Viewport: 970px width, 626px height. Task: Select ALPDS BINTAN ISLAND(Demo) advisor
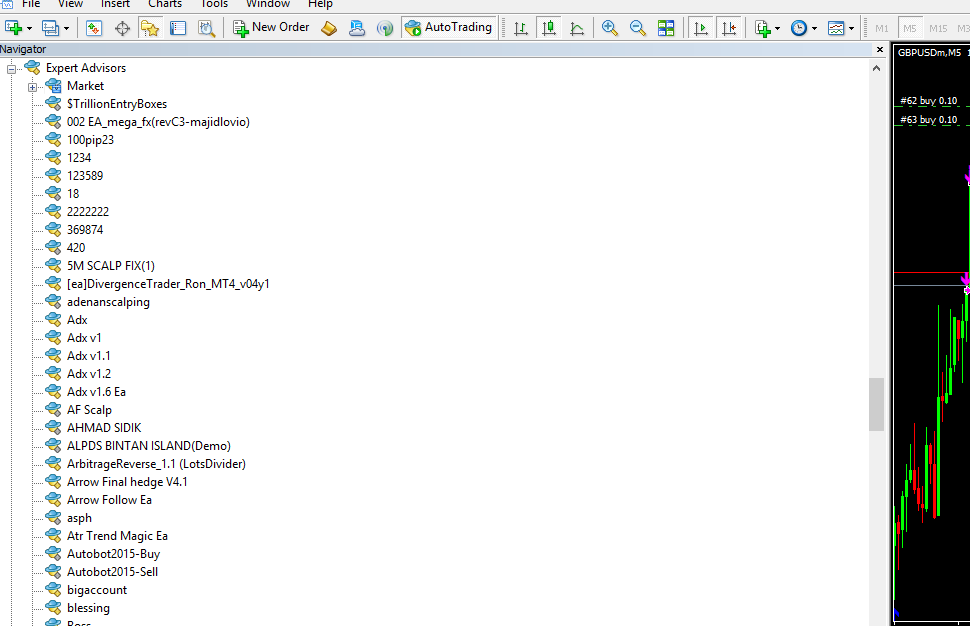[148, 446]
